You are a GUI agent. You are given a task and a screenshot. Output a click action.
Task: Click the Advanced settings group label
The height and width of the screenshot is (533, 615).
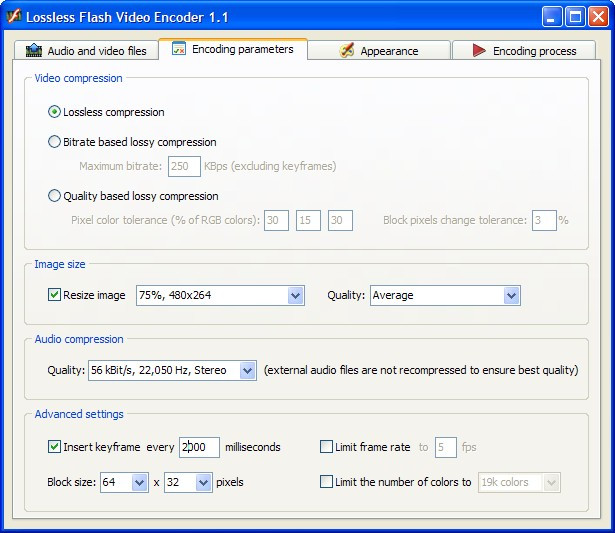tap(79, 414)
